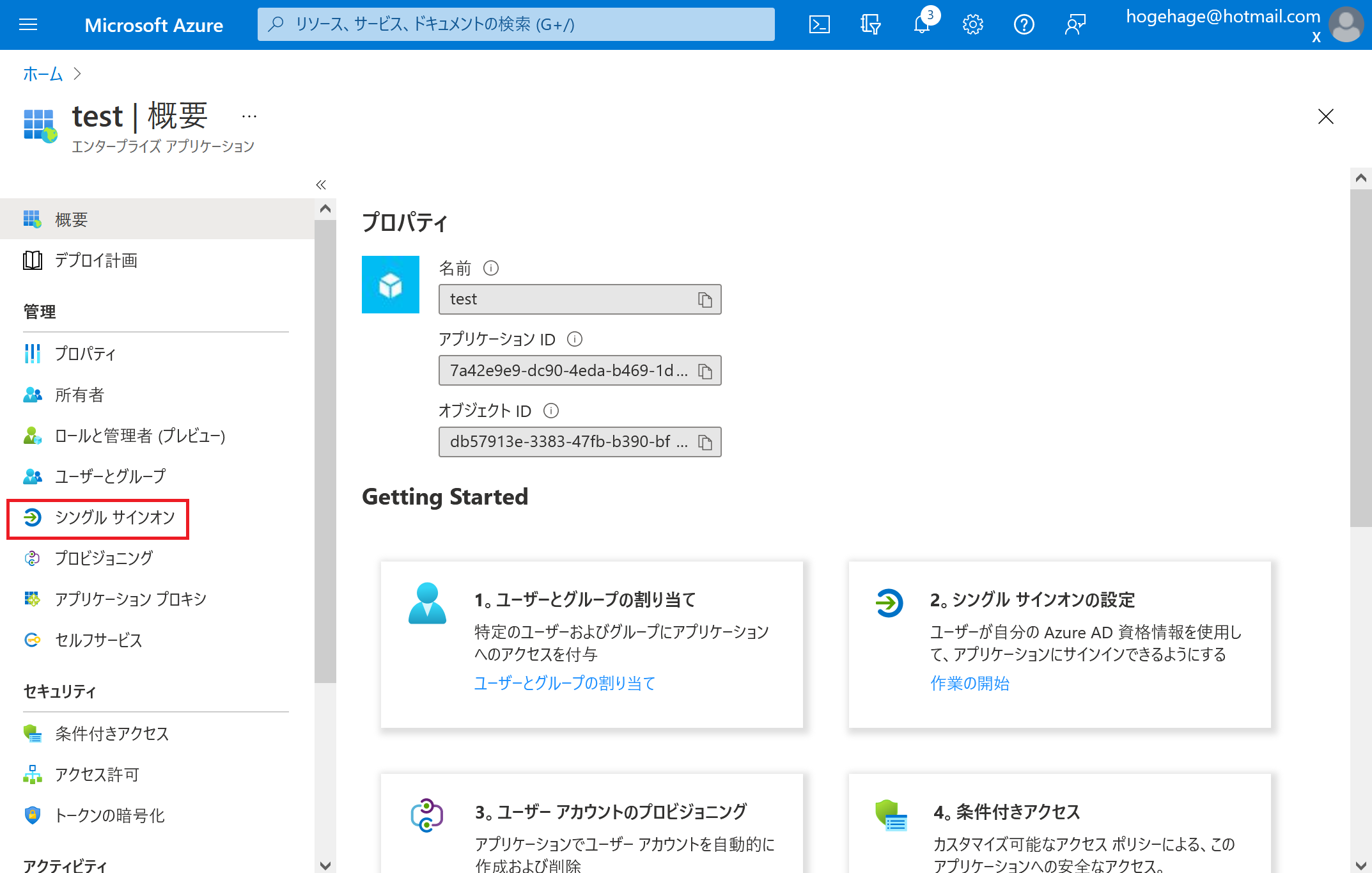Image resolution: width=1372 pixels, height=873 pixels.
Task: Open the account avatar menu
Action: click(x=1346, y=24)
